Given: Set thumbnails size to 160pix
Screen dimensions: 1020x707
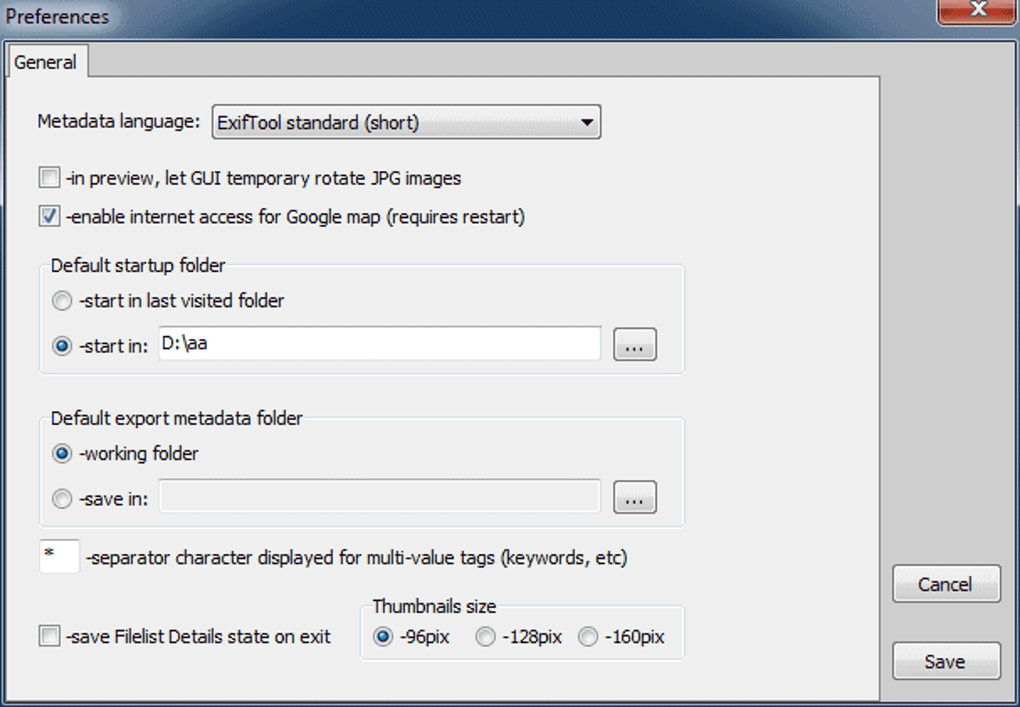Looking at the screenshot, I should tap(588, 637).
